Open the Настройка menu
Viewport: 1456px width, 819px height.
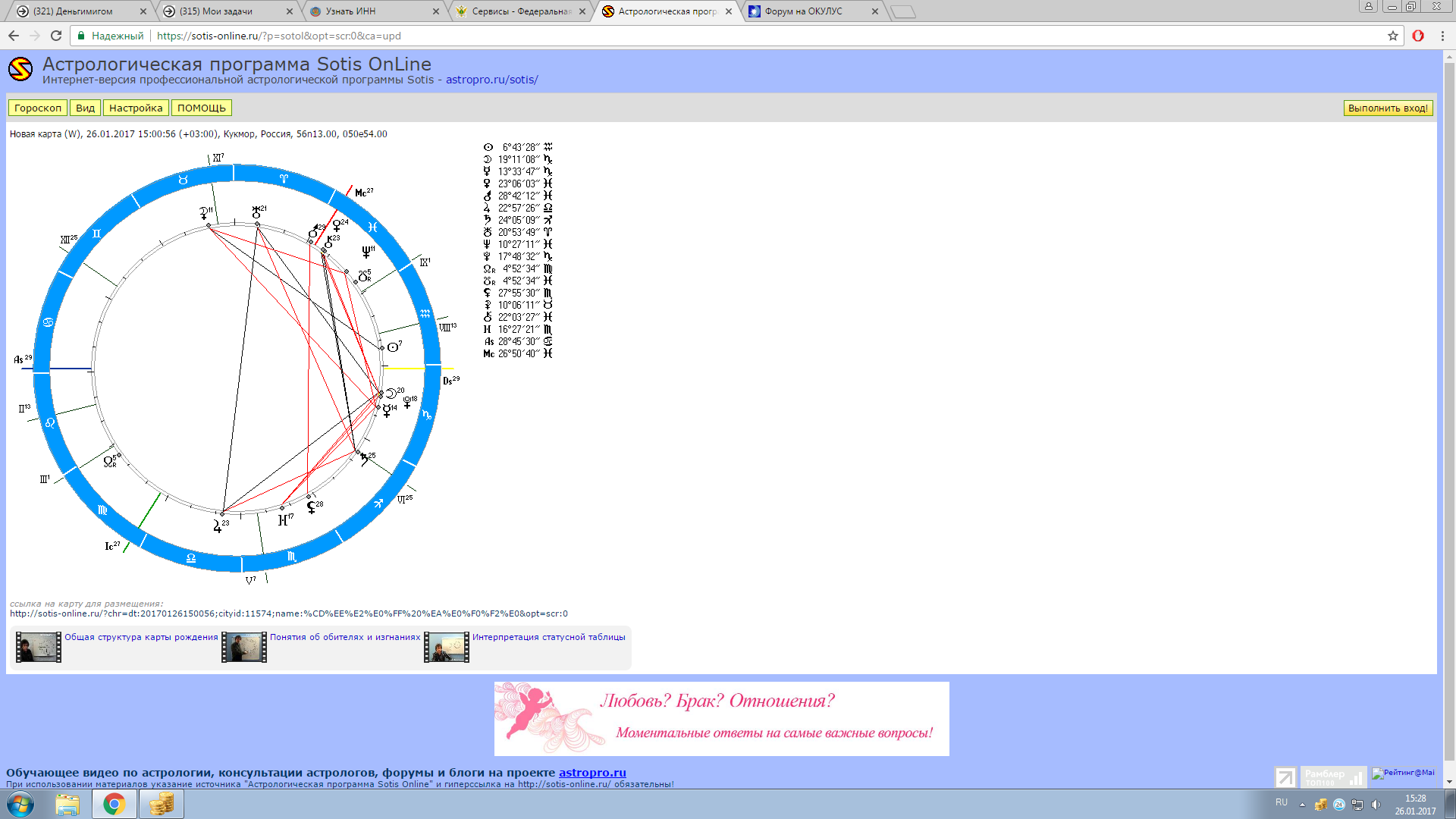coord(136,108)
